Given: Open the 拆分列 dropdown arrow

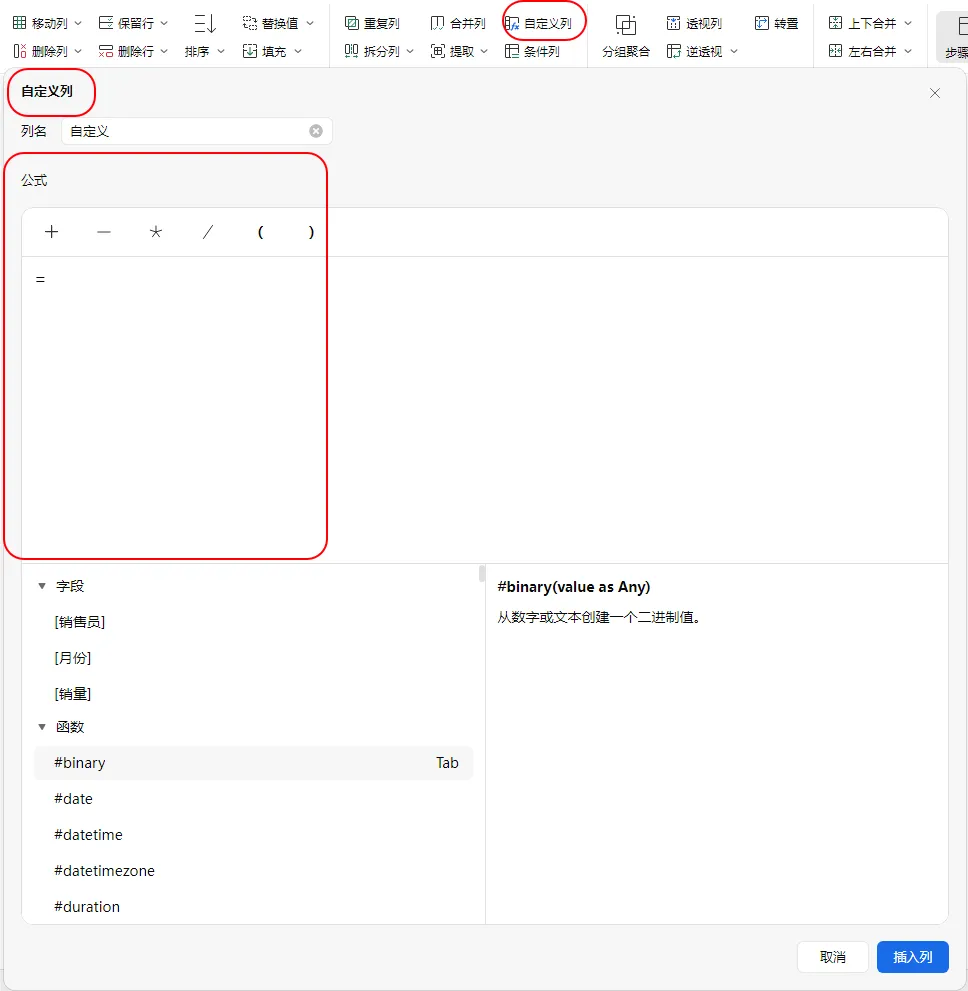Looking at the screenshot, I should click(410, 51).
